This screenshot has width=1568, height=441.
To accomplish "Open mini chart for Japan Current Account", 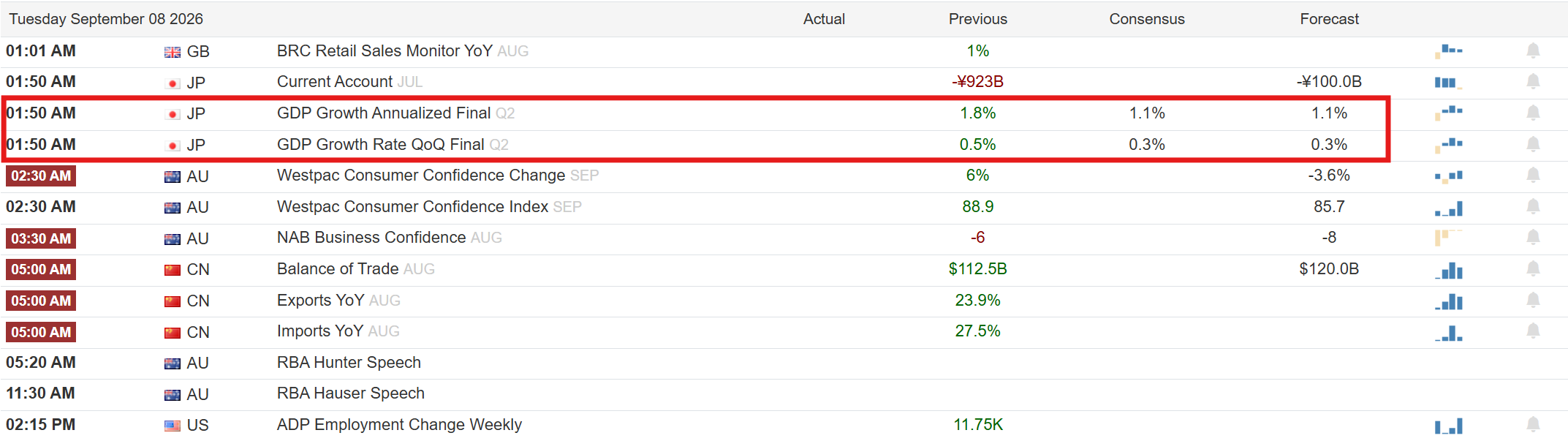I will pos(1448,82).
